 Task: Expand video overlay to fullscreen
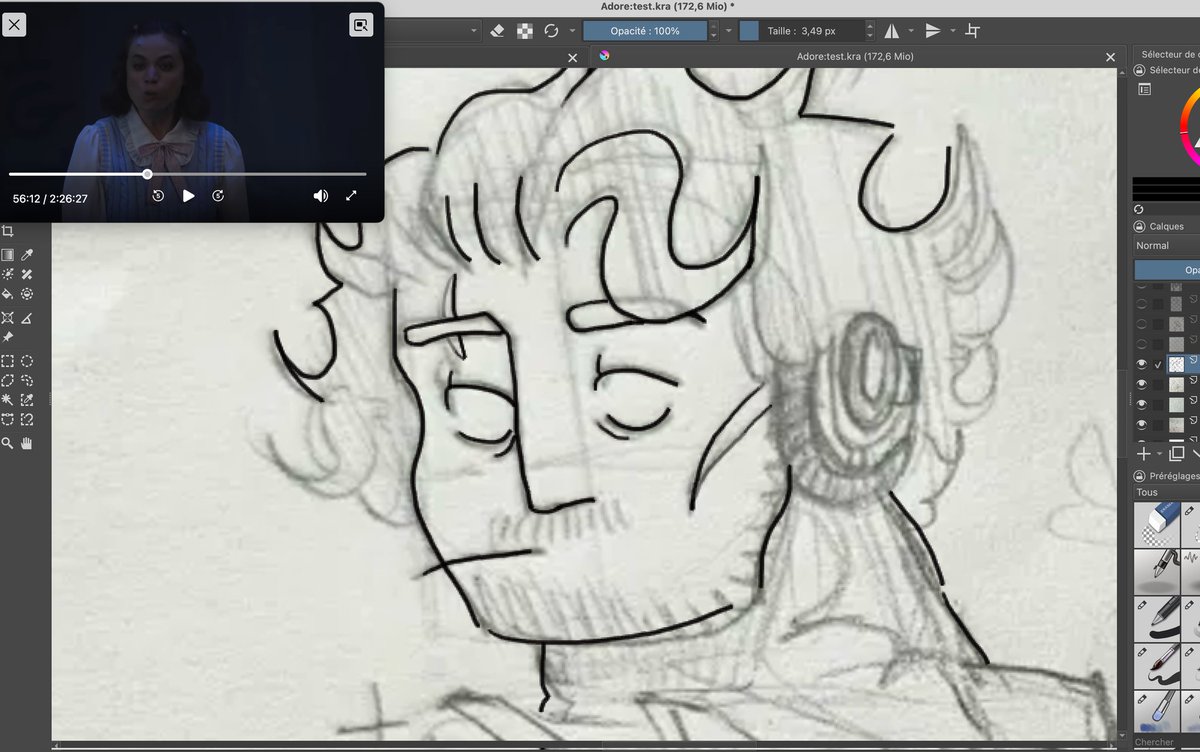click(x=351, y=196)
